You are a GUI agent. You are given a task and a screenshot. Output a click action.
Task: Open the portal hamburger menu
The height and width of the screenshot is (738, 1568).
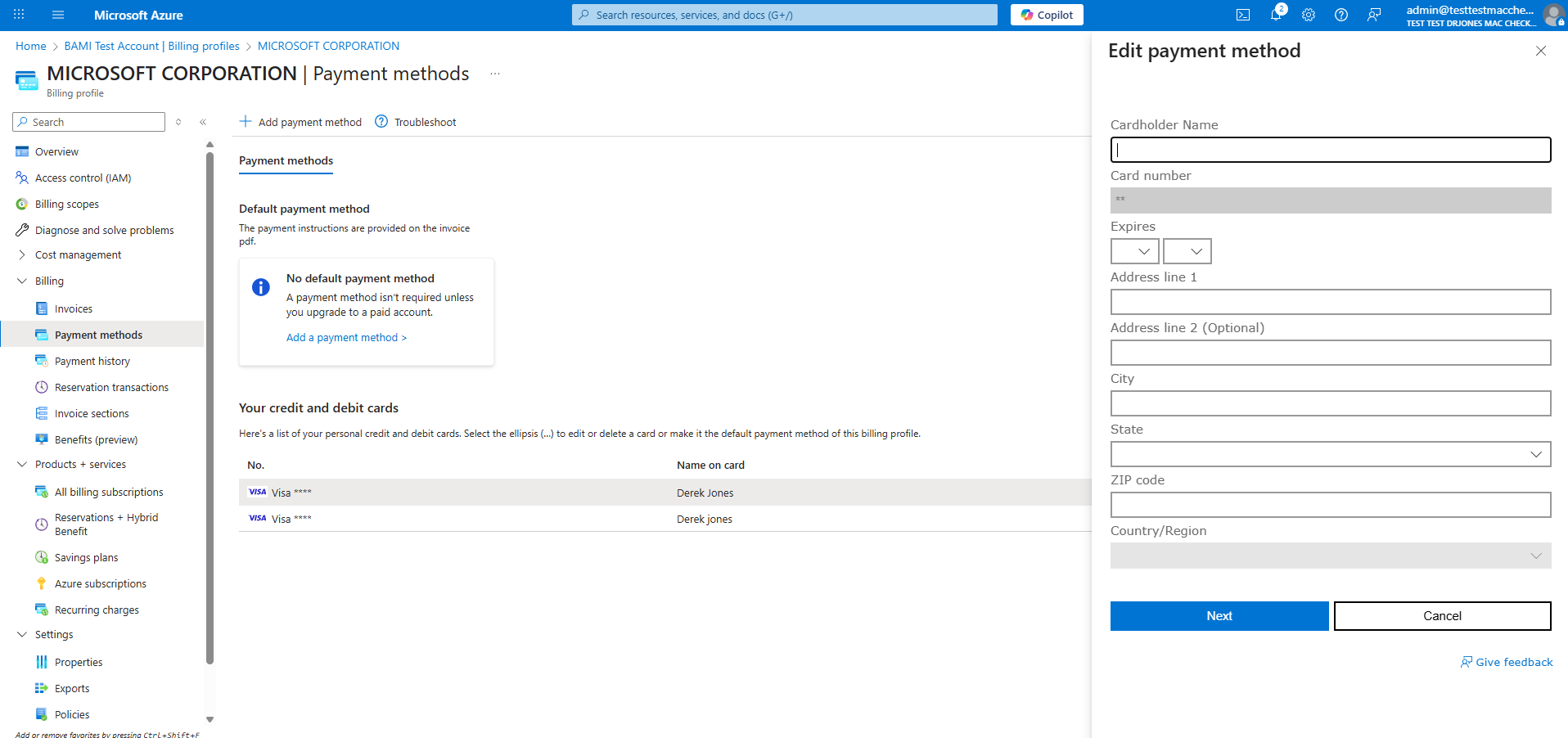pos(57,15)
